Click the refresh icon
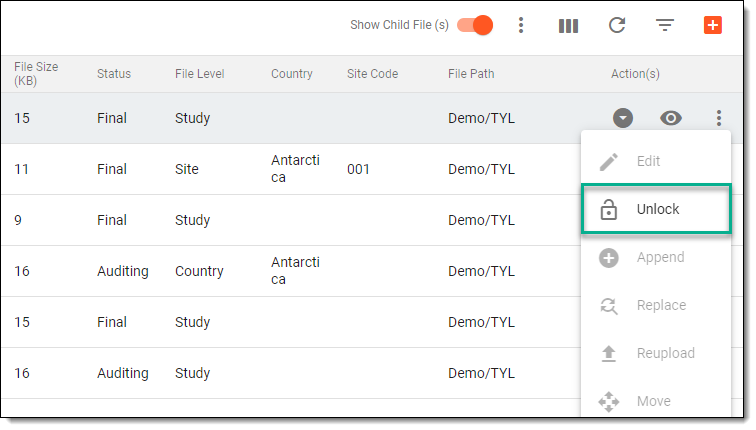The height and width of the screenshot is (430, 756). click(617, 25)
